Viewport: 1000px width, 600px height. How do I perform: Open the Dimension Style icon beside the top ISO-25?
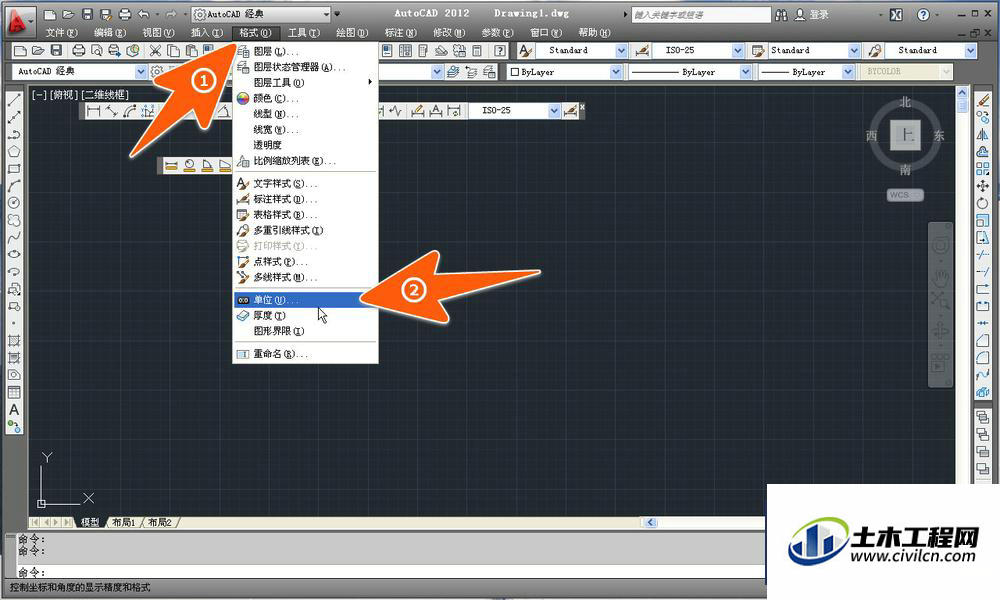point(642,50)
